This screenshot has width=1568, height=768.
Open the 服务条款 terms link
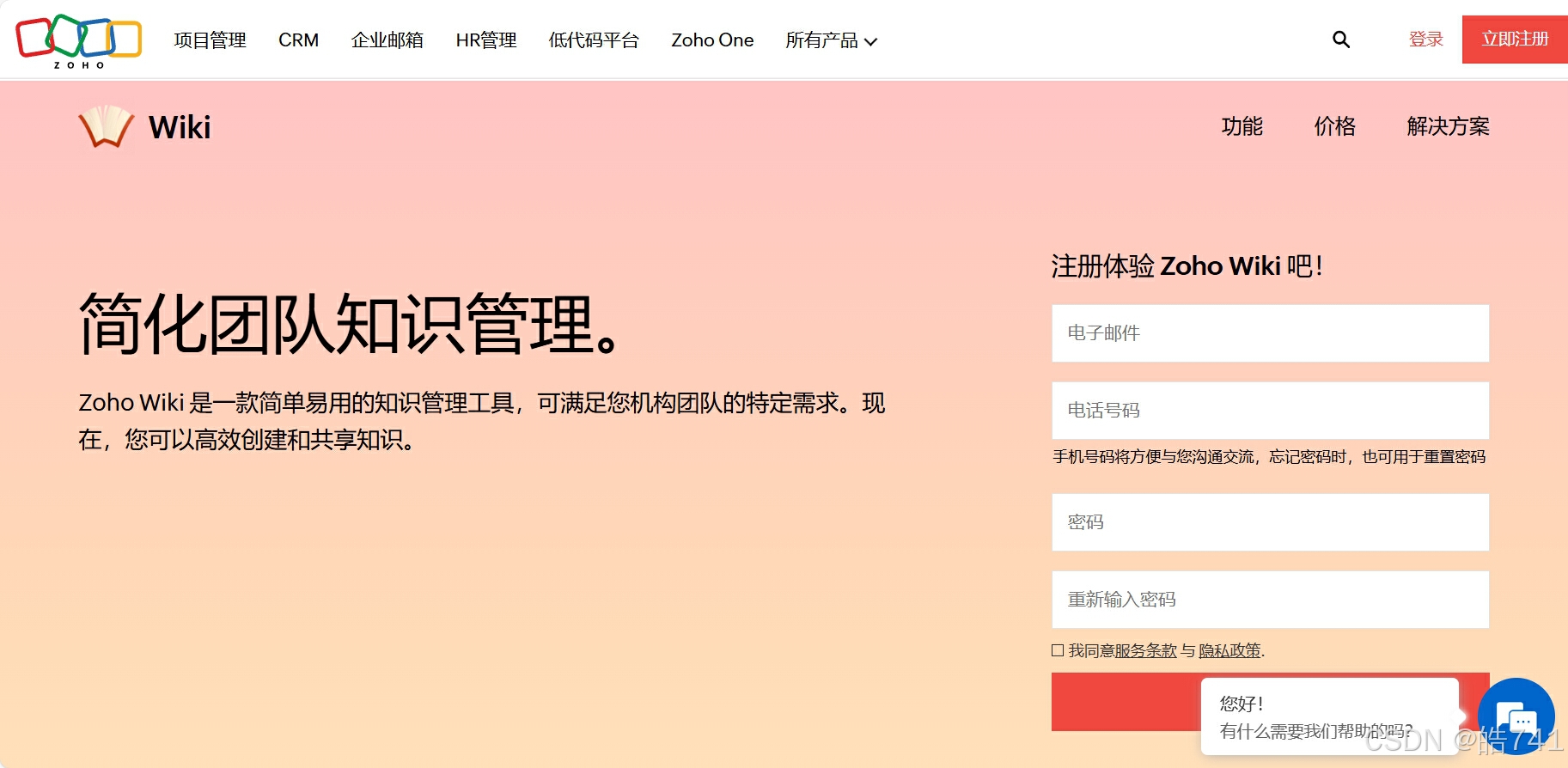click(x=1145, y=651)
